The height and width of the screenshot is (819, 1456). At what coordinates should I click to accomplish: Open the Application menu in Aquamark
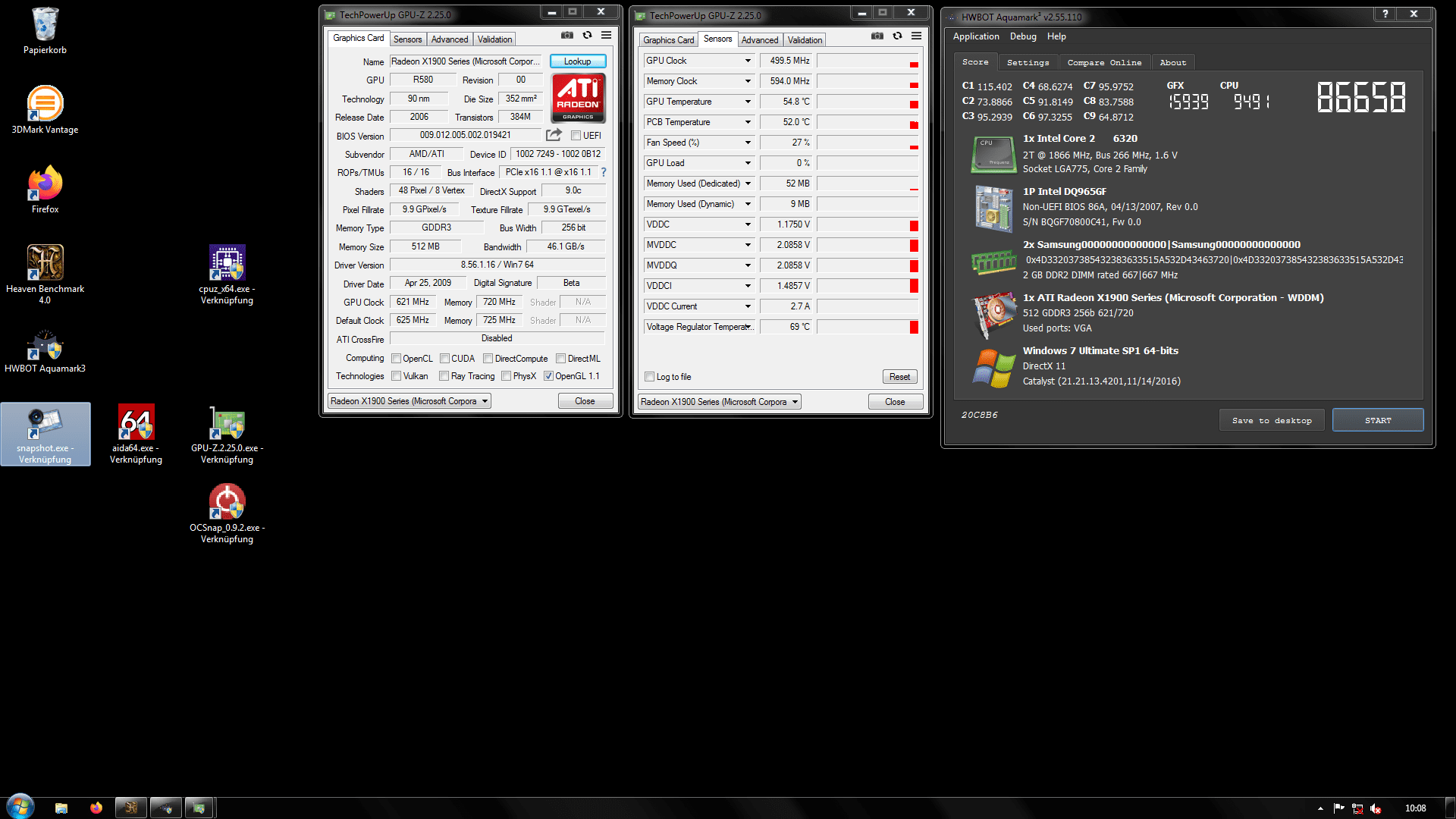pyautogui.click(x=976, y=36)
